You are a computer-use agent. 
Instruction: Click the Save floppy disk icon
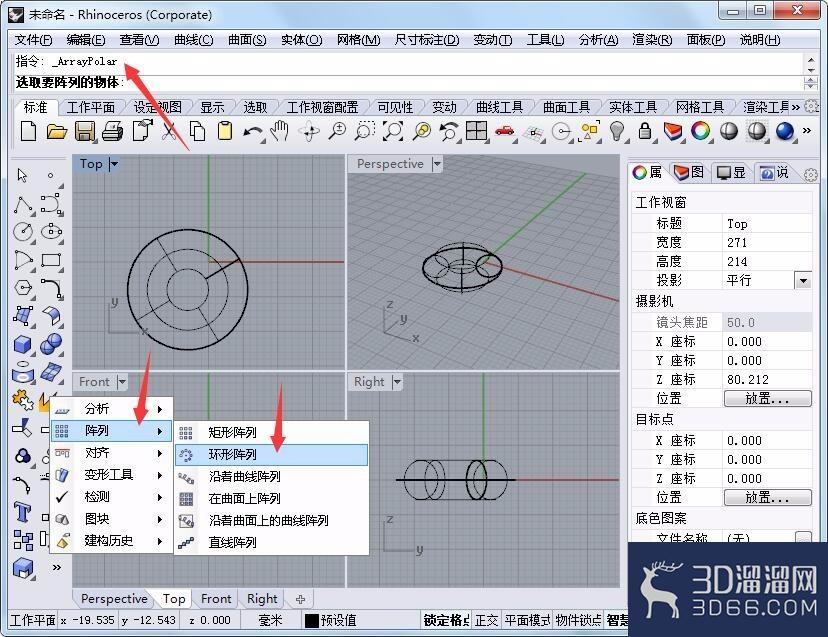coord(84,131)
